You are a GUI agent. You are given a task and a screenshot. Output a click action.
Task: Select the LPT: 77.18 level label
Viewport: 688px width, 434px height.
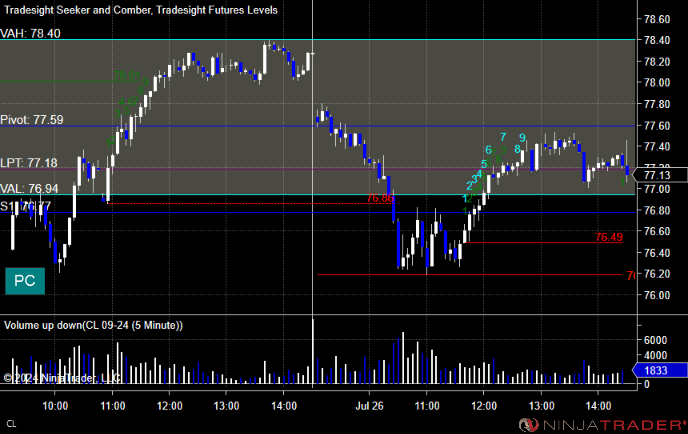(29, 163)
